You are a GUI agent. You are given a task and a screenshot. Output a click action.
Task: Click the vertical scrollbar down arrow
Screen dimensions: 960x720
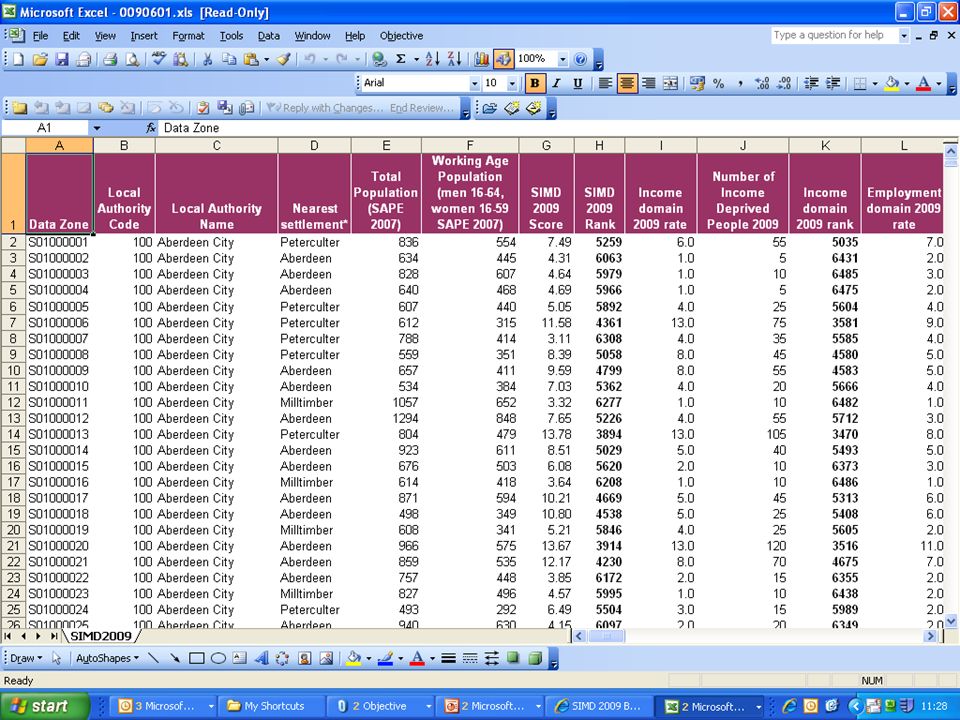(951, 621)
